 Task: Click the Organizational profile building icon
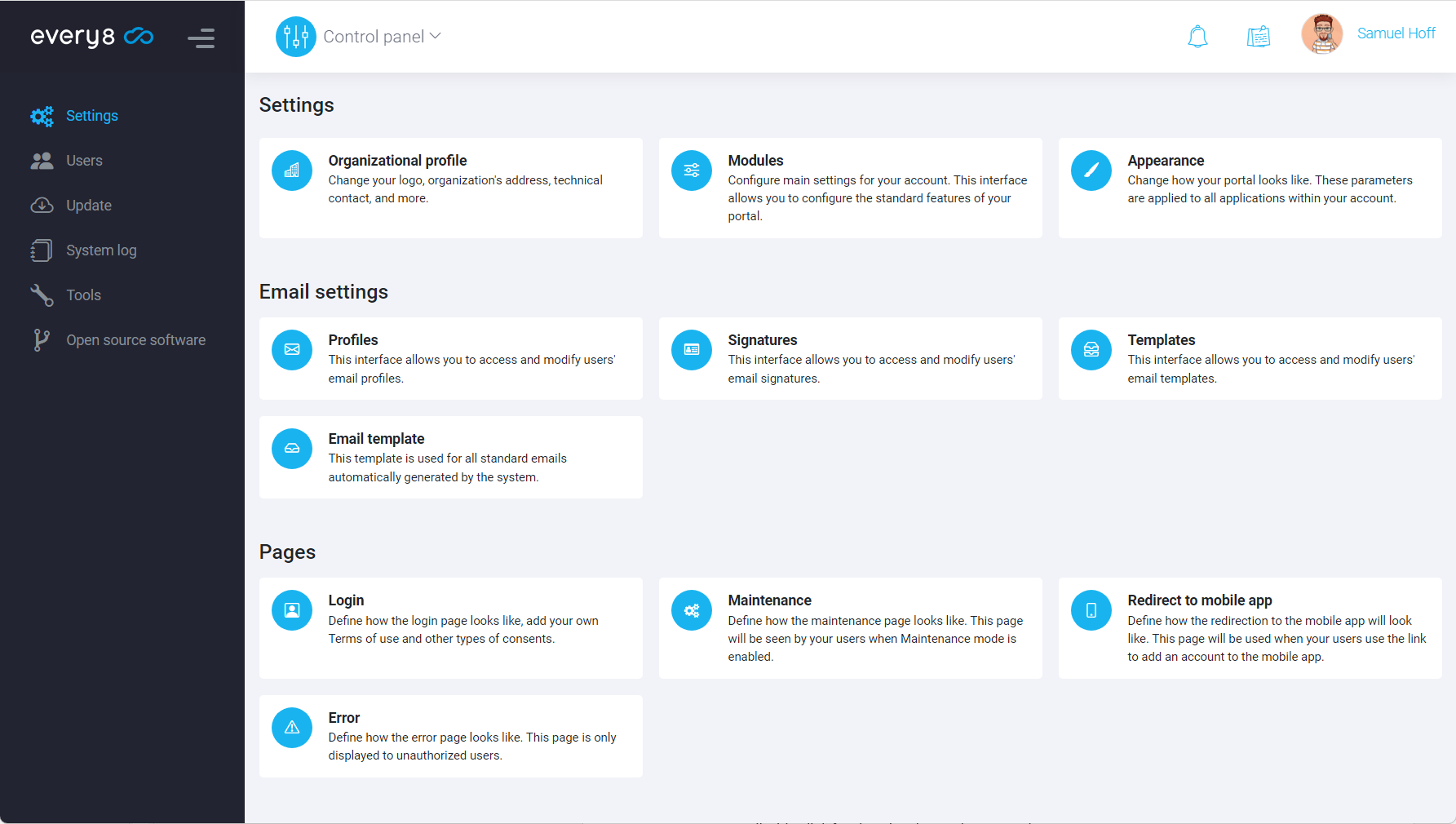pos(292,171)
